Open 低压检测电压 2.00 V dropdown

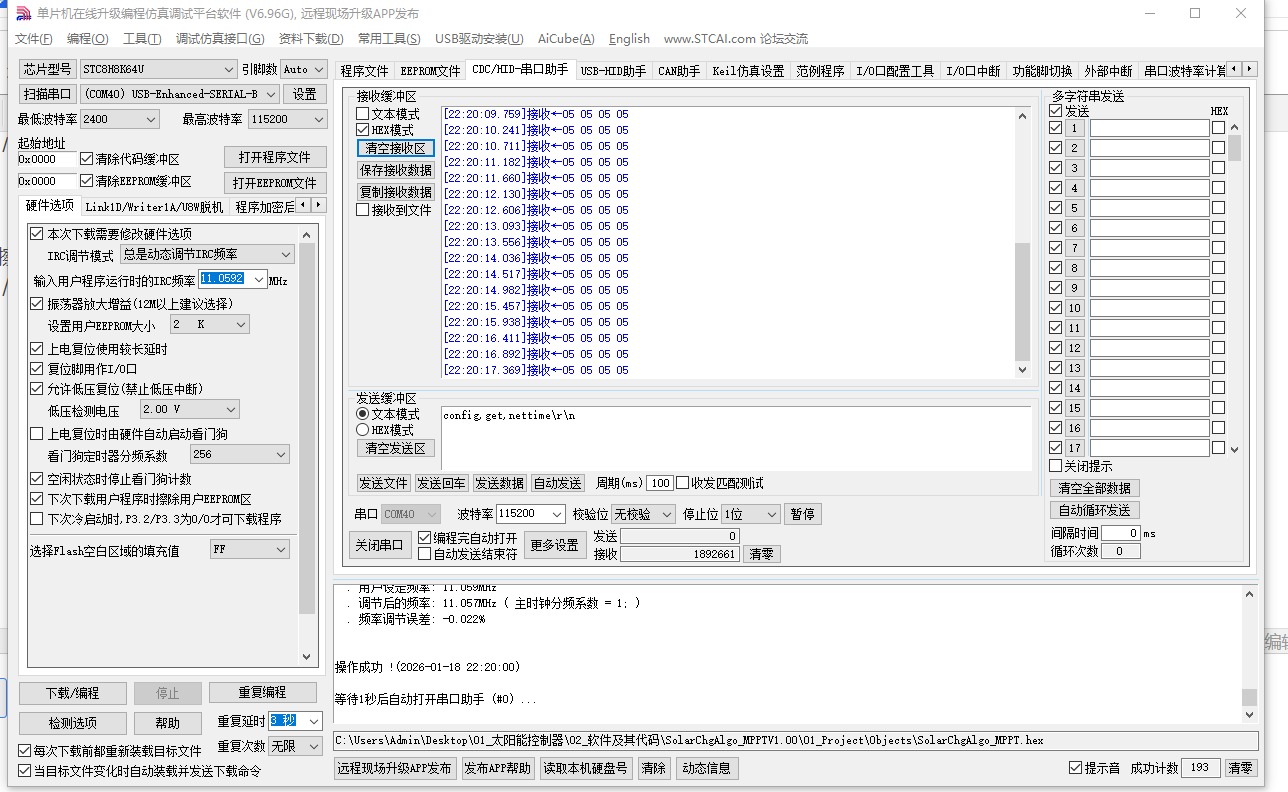[x=189, y=409]
